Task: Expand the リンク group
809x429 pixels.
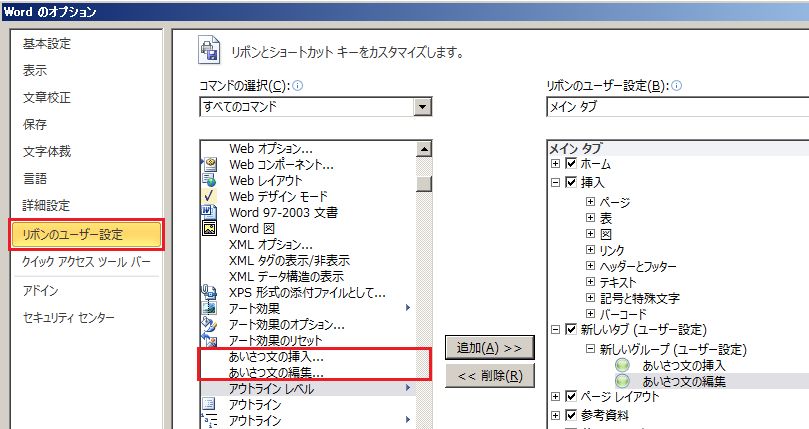Action: [590, 249]
